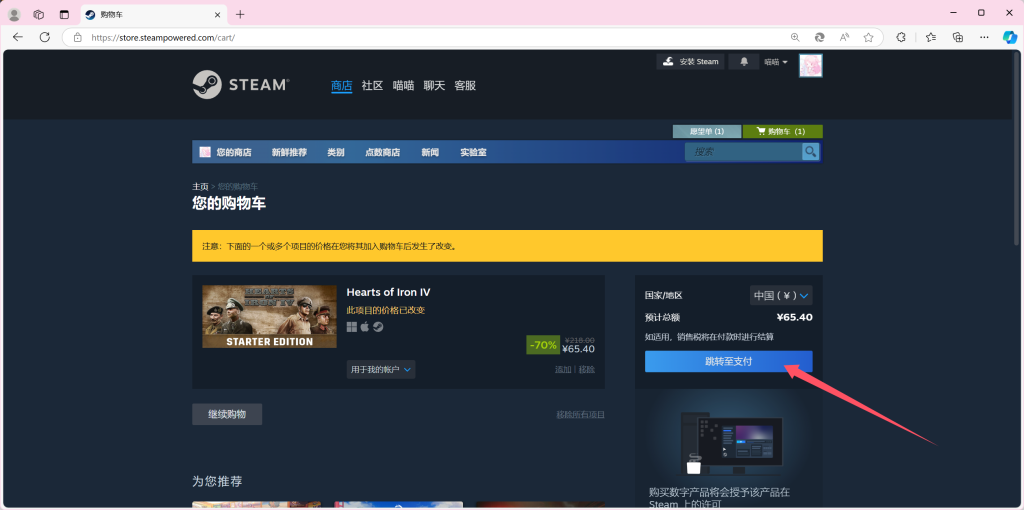Screen dimensions: 1024x510
Task: Click the 添加 link on the cart item
Action: [x=563, y=370]
